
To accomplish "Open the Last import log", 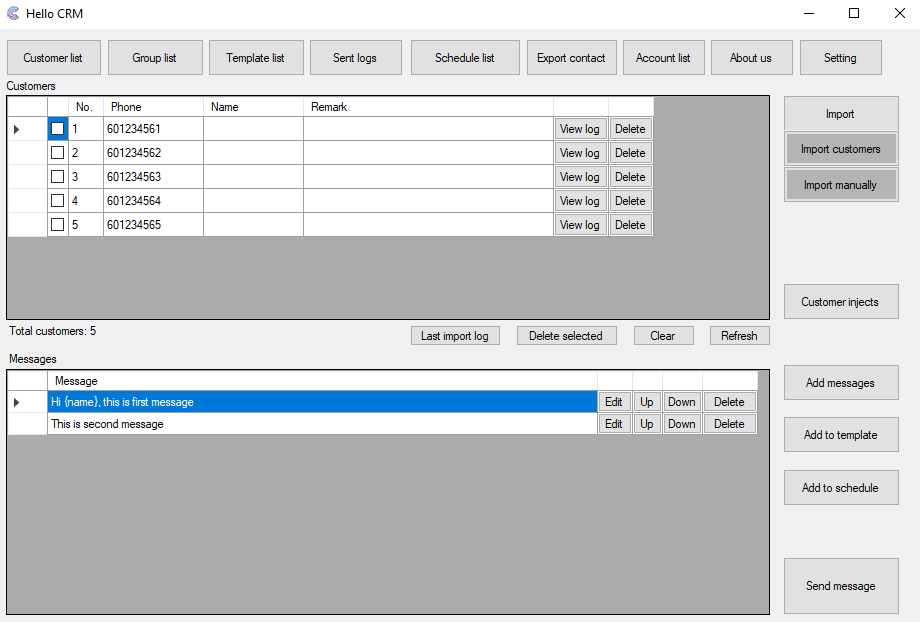I will pos(454,336).
